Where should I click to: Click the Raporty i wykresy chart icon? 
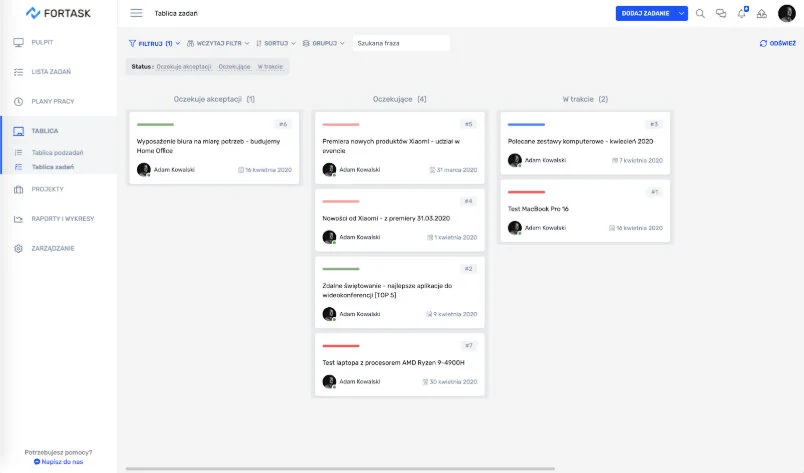(x=18, y=219)
